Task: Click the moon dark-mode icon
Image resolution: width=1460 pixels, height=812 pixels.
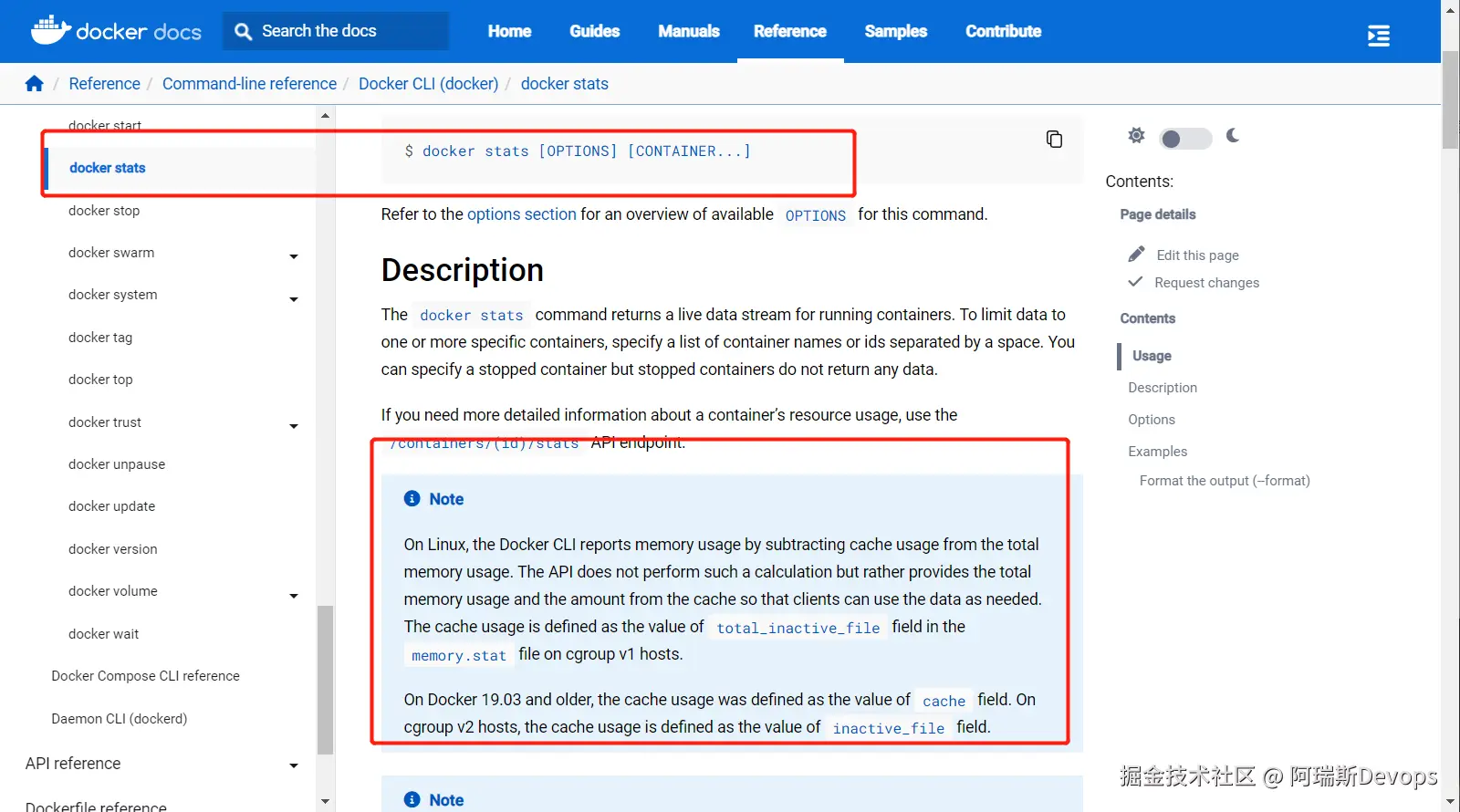Action: (x=1233, y=136)
